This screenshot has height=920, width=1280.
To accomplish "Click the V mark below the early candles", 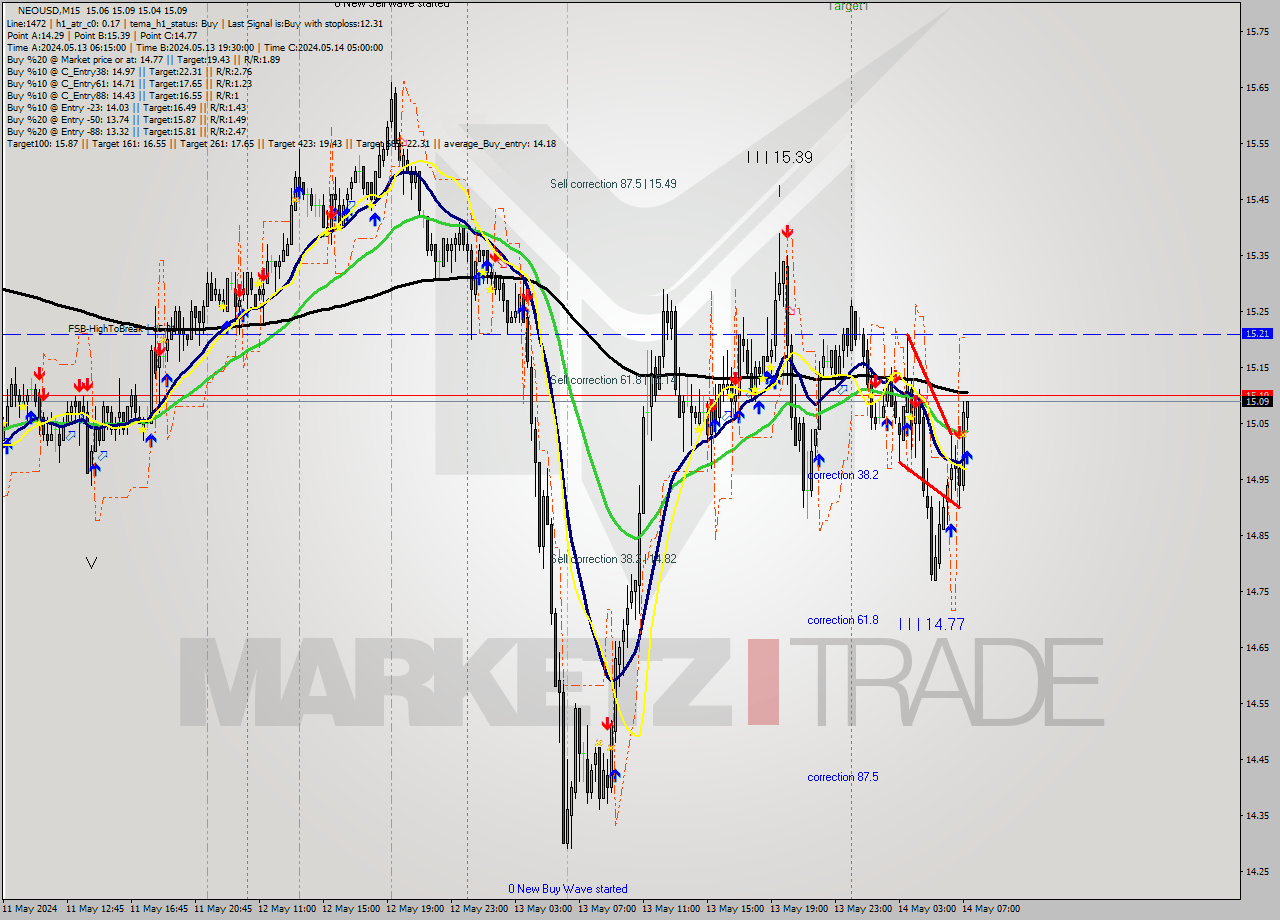I will pyautogui.click(x=92, y=563).
